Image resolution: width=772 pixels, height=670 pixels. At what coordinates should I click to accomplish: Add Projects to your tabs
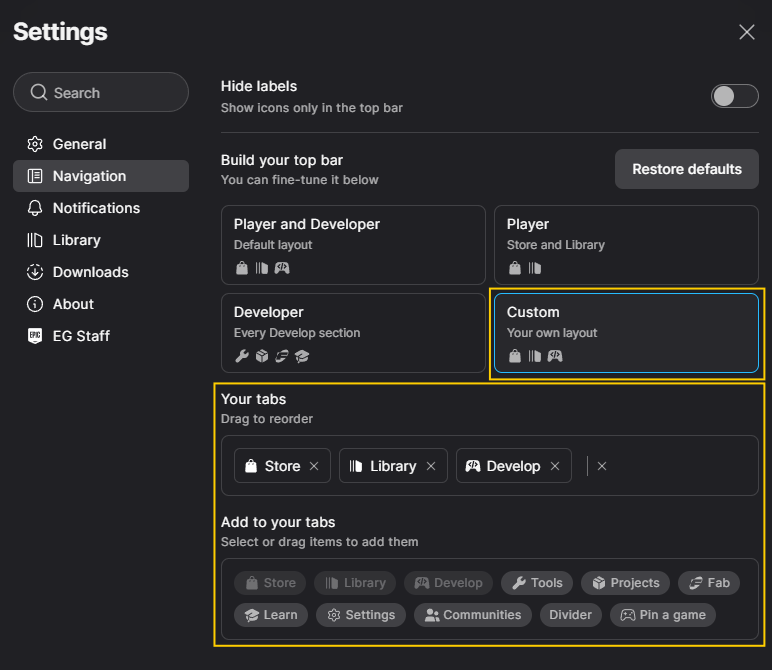[625, 583]
